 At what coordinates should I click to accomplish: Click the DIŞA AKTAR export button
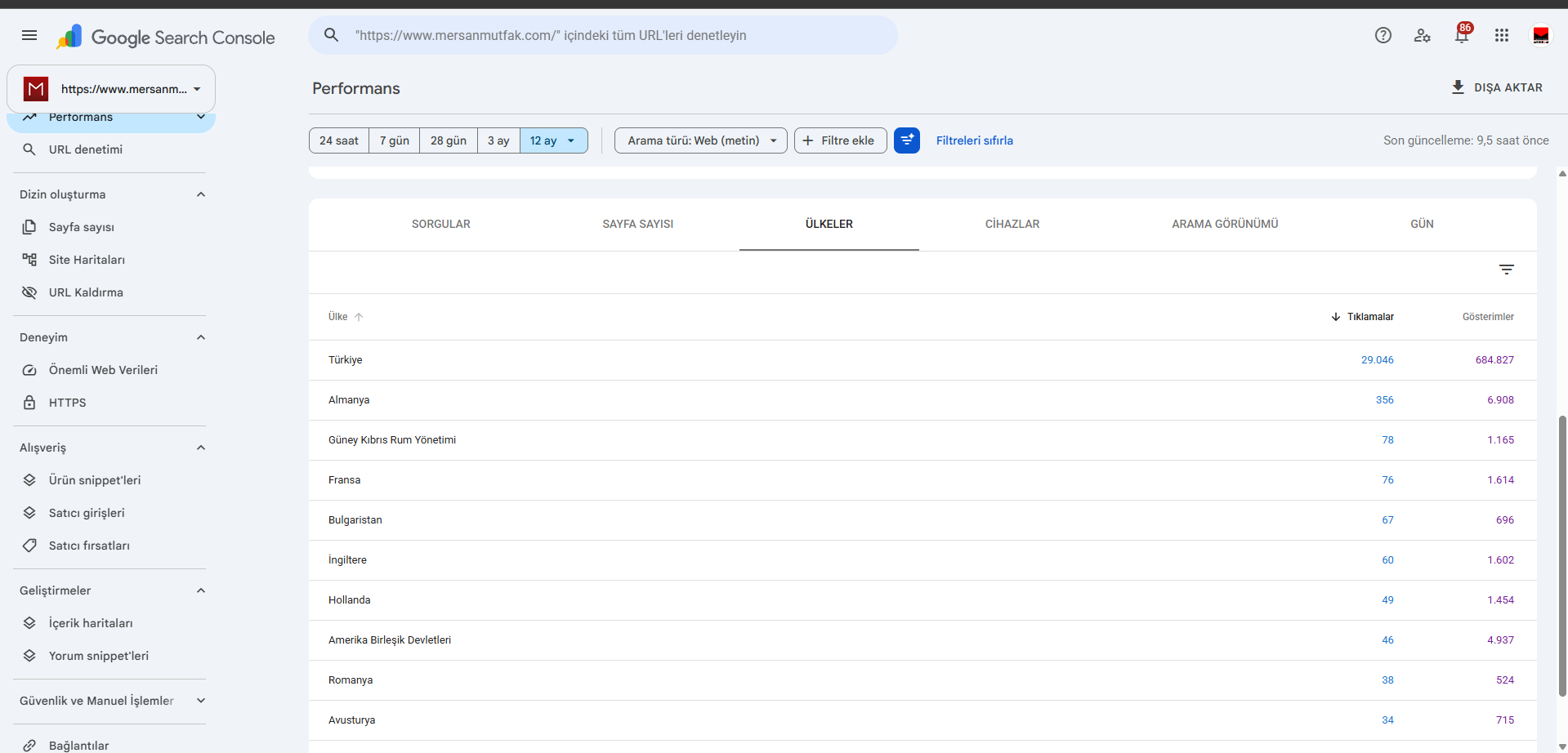[x=1497, y=87]
